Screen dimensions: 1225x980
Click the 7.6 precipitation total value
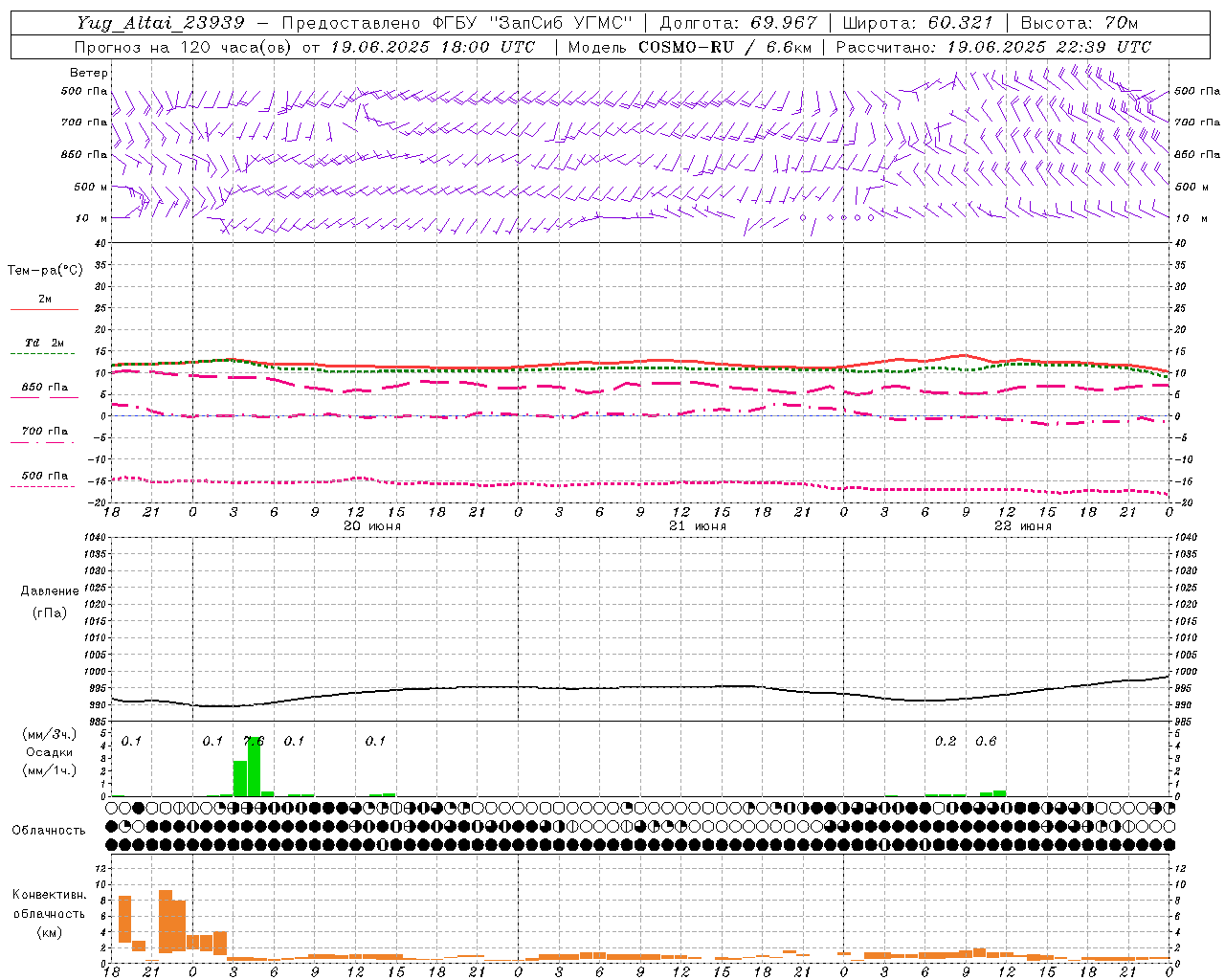(x=254, y=741)
